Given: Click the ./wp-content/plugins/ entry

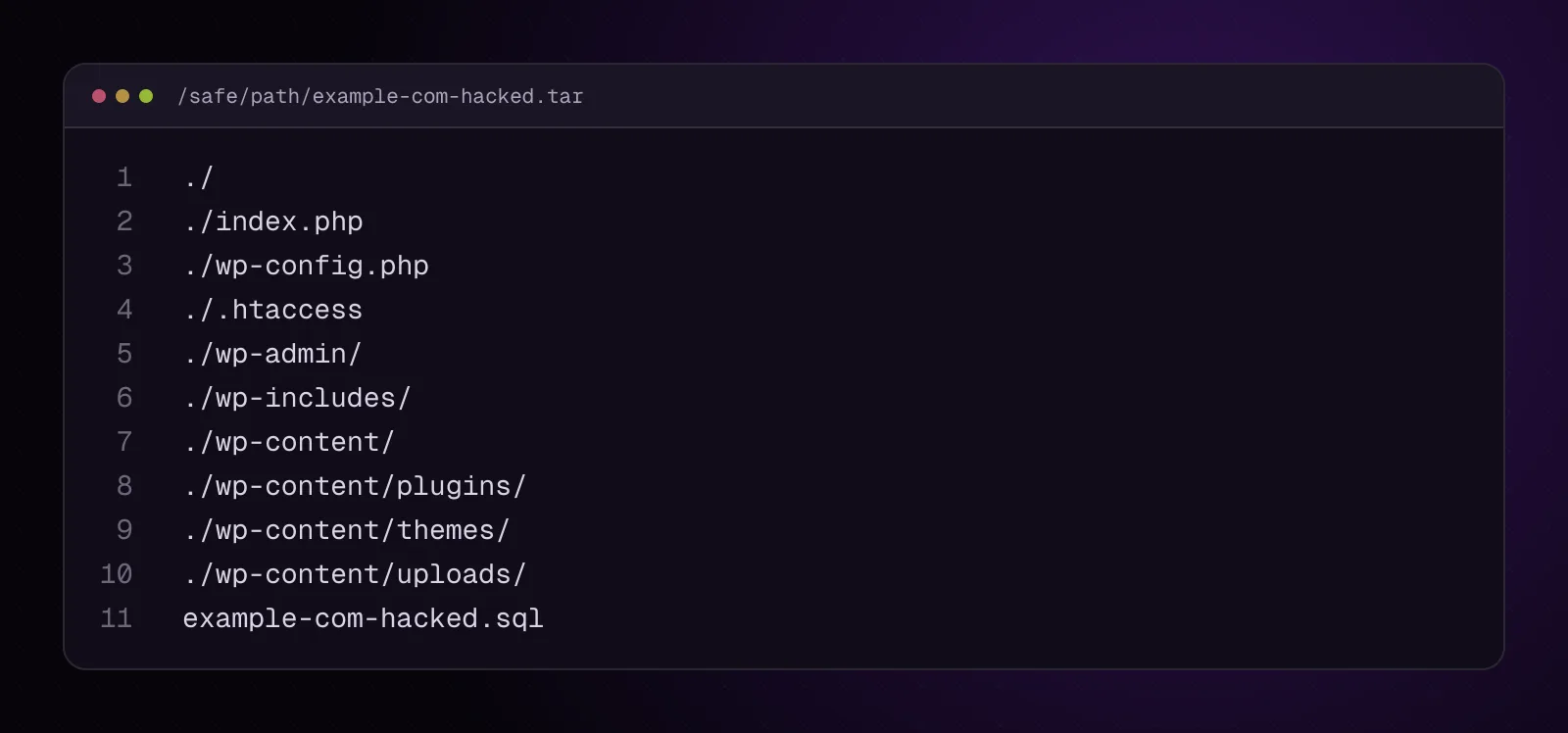Looking at the screenshot, I should coord(355,486).
